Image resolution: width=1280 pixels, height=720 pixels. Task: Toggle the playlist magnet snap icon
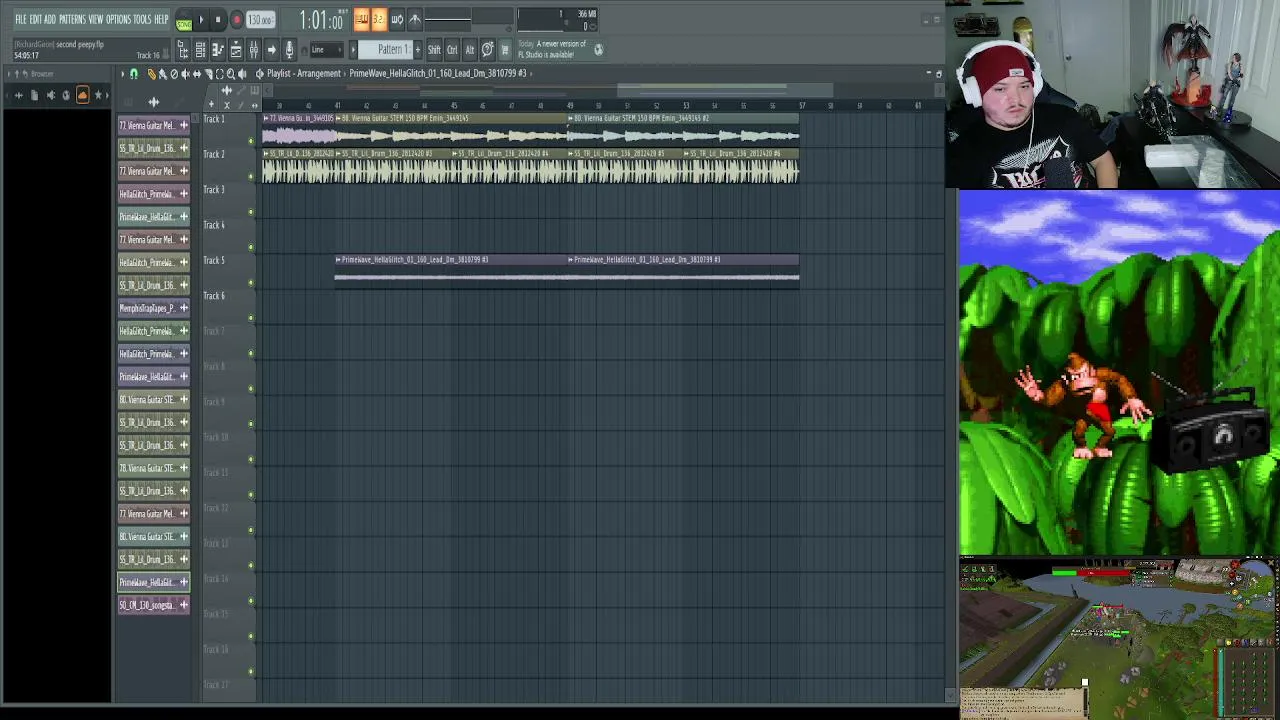pyautogui.click(x=133, y=74)
